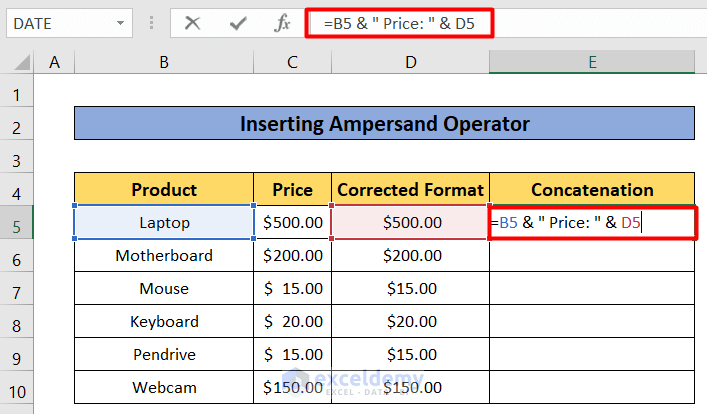Click the Inserting Ampersand Operator title cell

click(x=384, y=124)
